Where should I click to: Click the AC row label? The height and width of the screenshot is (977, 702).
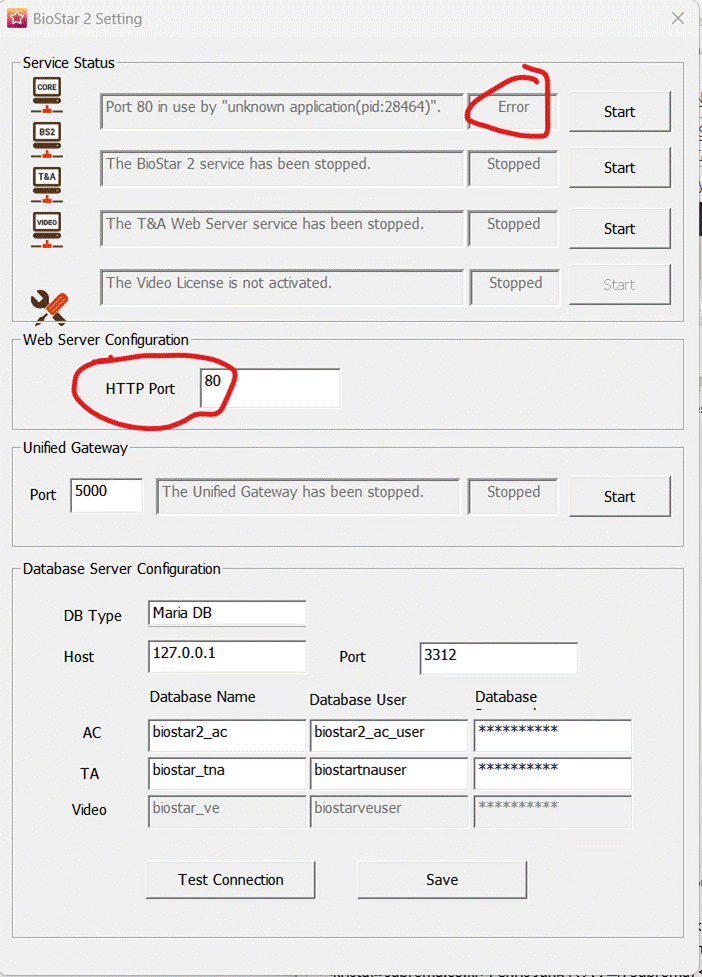(92, 733)
